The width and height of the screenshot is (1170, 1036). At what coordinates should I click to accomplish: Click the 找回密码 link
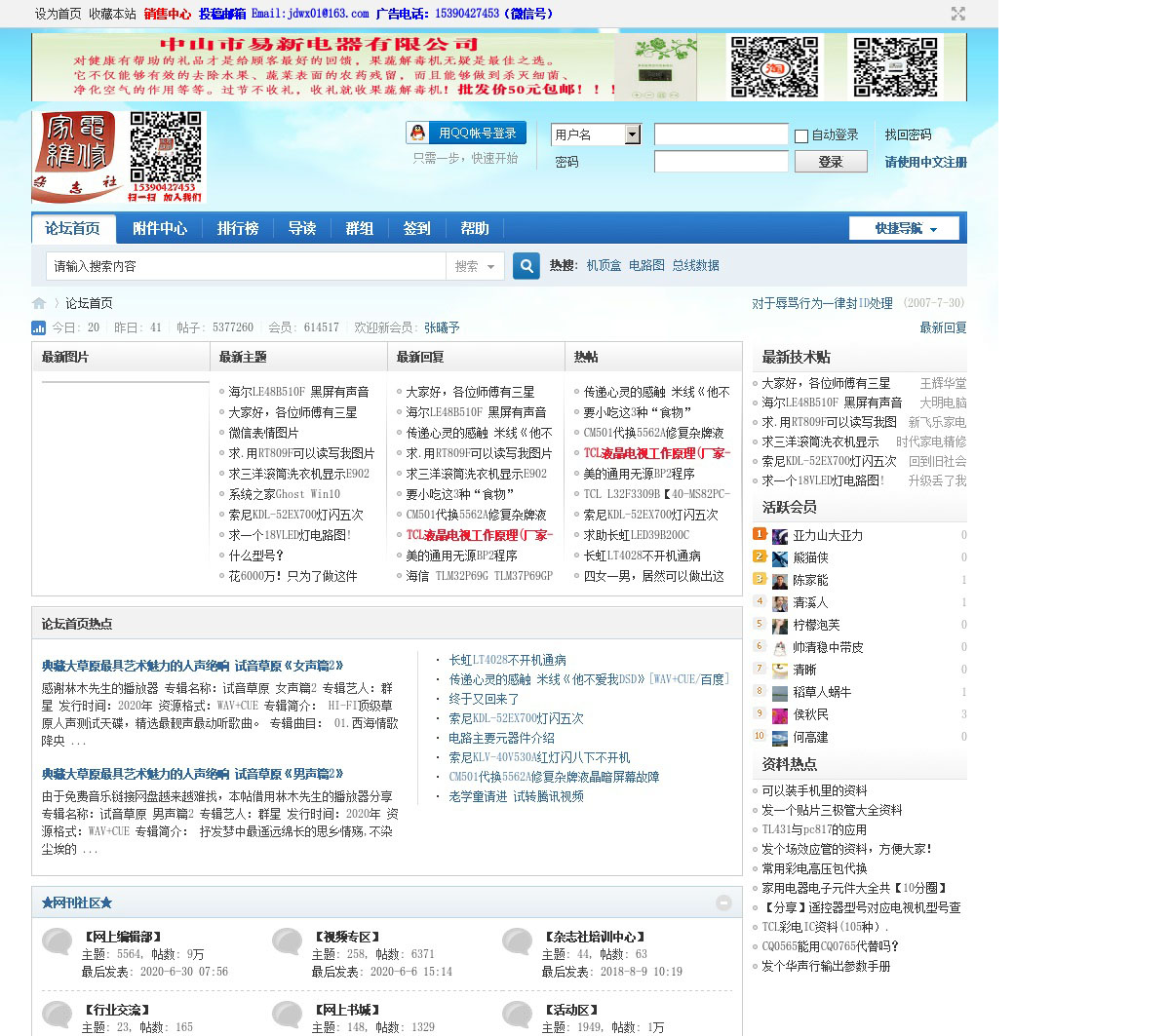pos(909,134)
